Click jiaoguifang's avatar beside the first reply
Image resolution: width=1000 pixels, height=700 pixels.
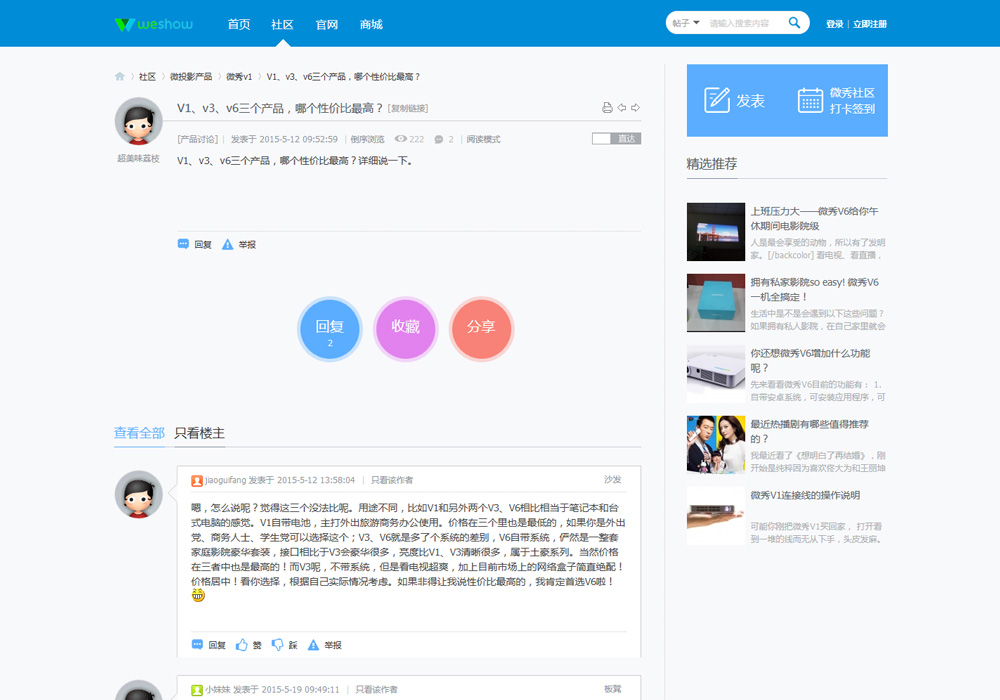click(x=138, y=494)
